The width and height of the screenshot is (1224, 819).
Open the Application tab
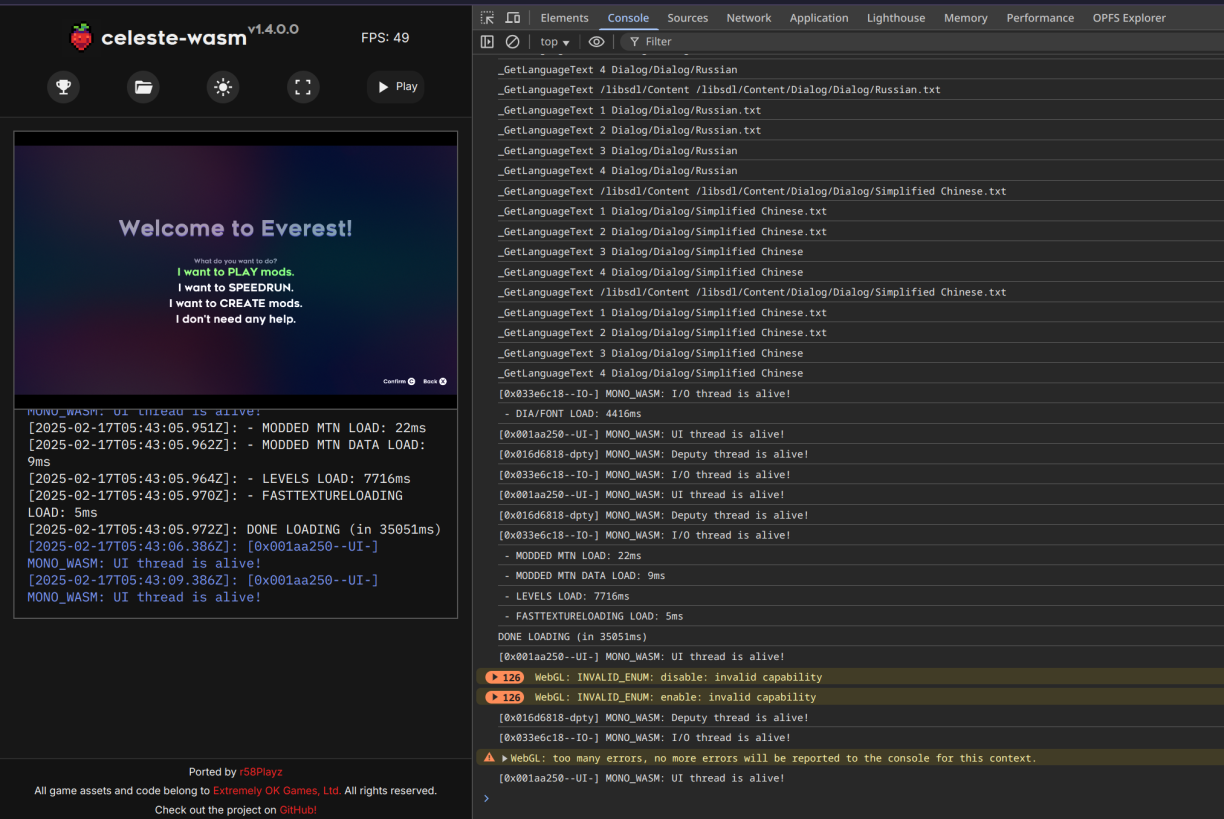click(819, 18)
